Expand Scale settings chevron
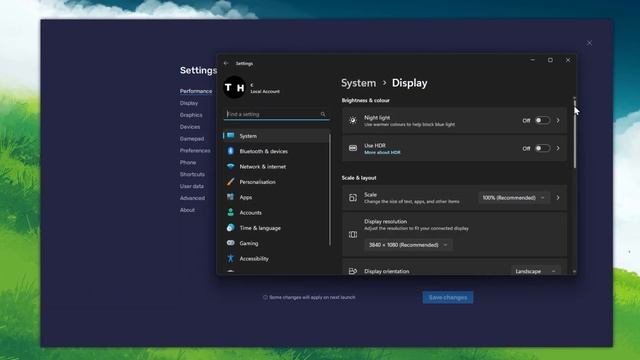 pyautogui.click(x=558, y=198)
